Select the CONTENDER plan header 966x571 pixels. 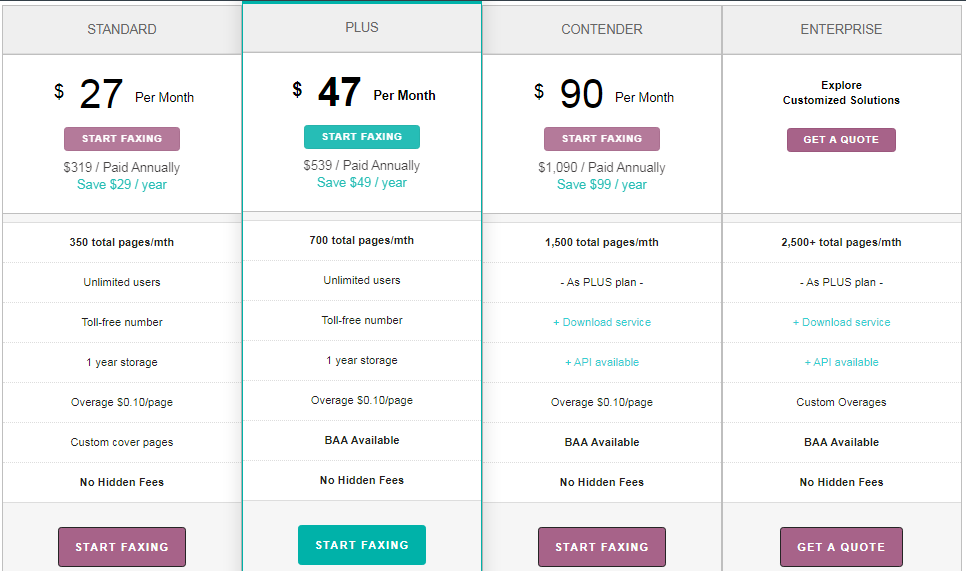pos(602,29)
